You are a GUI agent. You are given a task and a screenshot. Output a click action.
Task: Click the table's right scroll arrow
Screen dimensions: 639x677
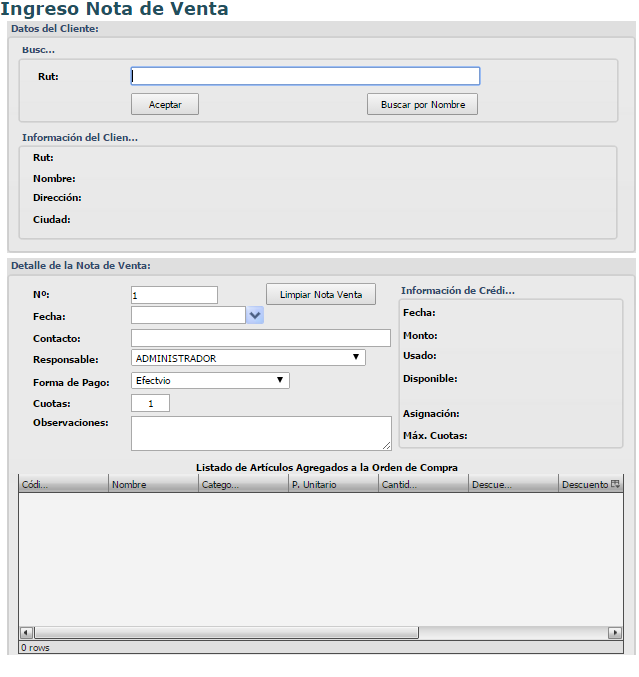point(614,633)
